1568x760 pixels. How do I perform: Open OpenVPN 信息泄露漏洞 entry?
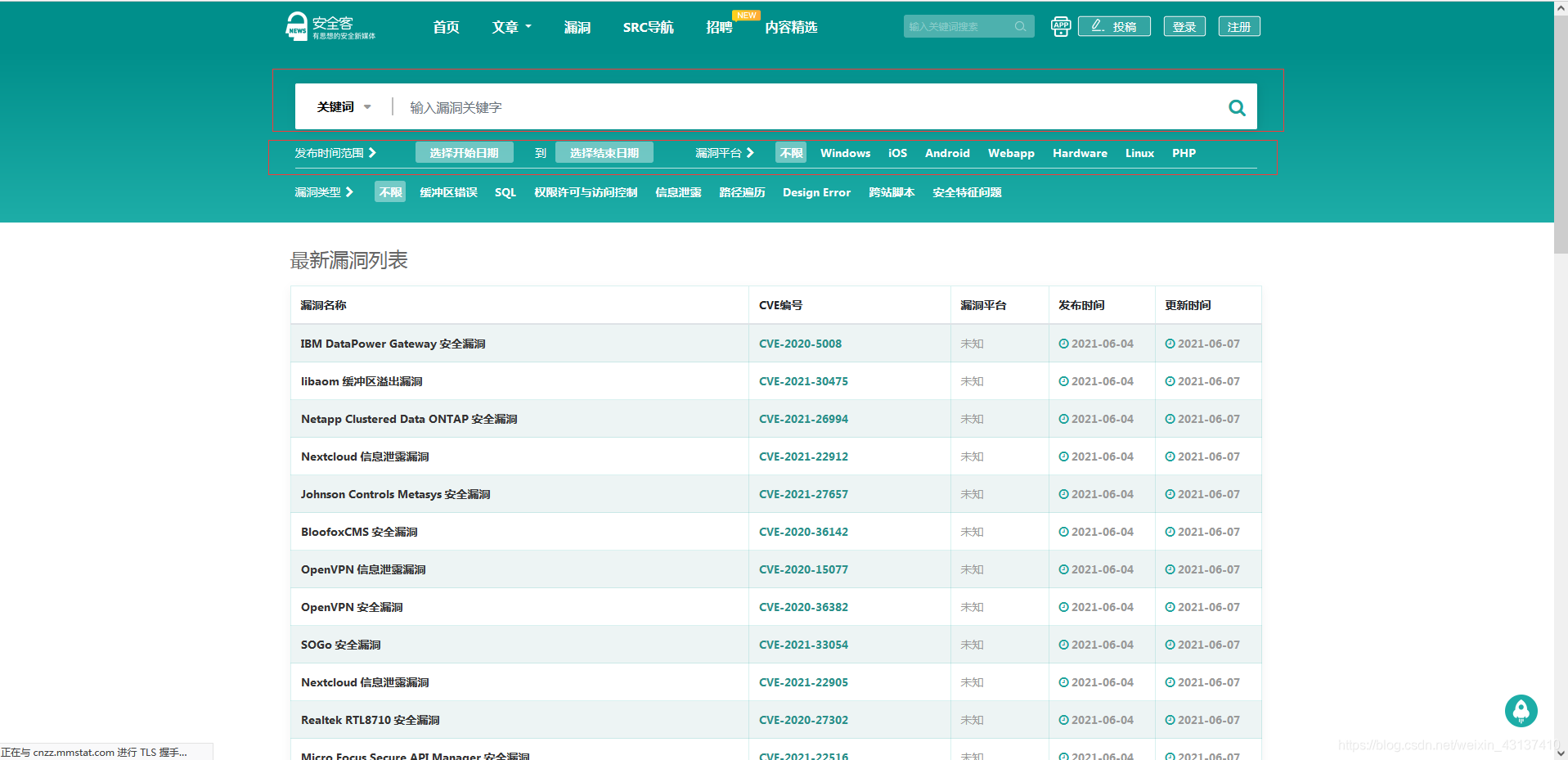(363, 569)
